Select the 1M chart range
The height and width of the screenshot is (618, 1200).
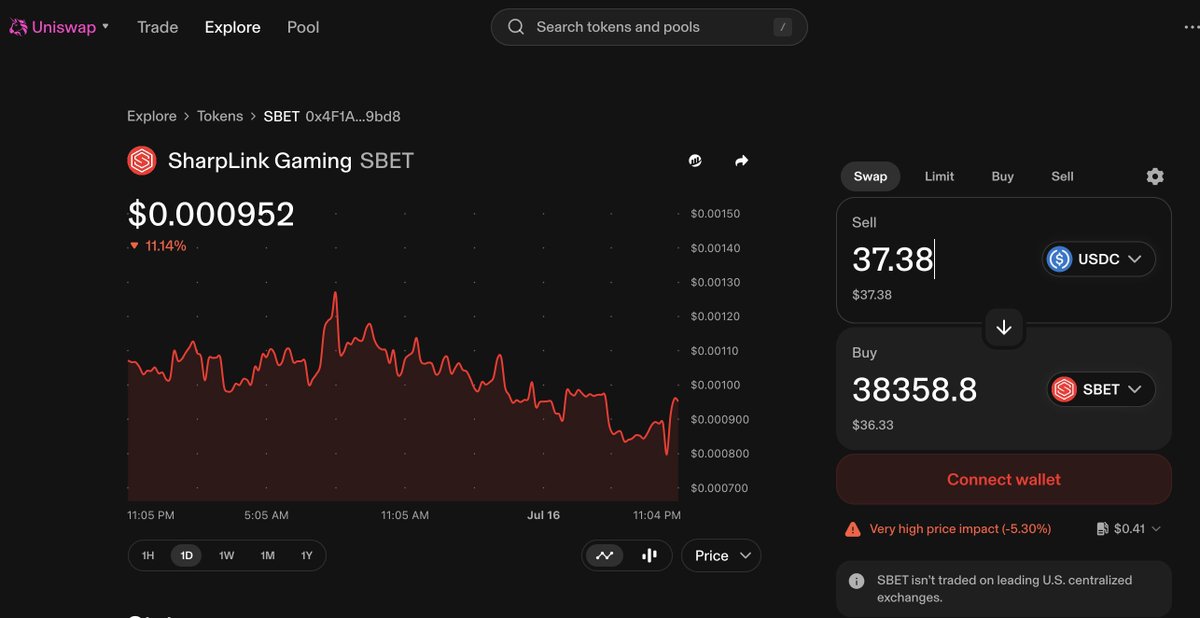(x=268, y=555)
